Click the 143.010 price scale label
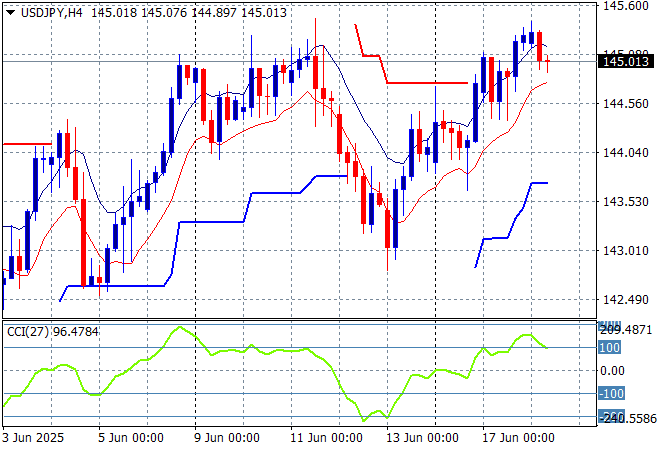Image resolution: width=660 pixels, height=450 pixels. pos(626,251)
